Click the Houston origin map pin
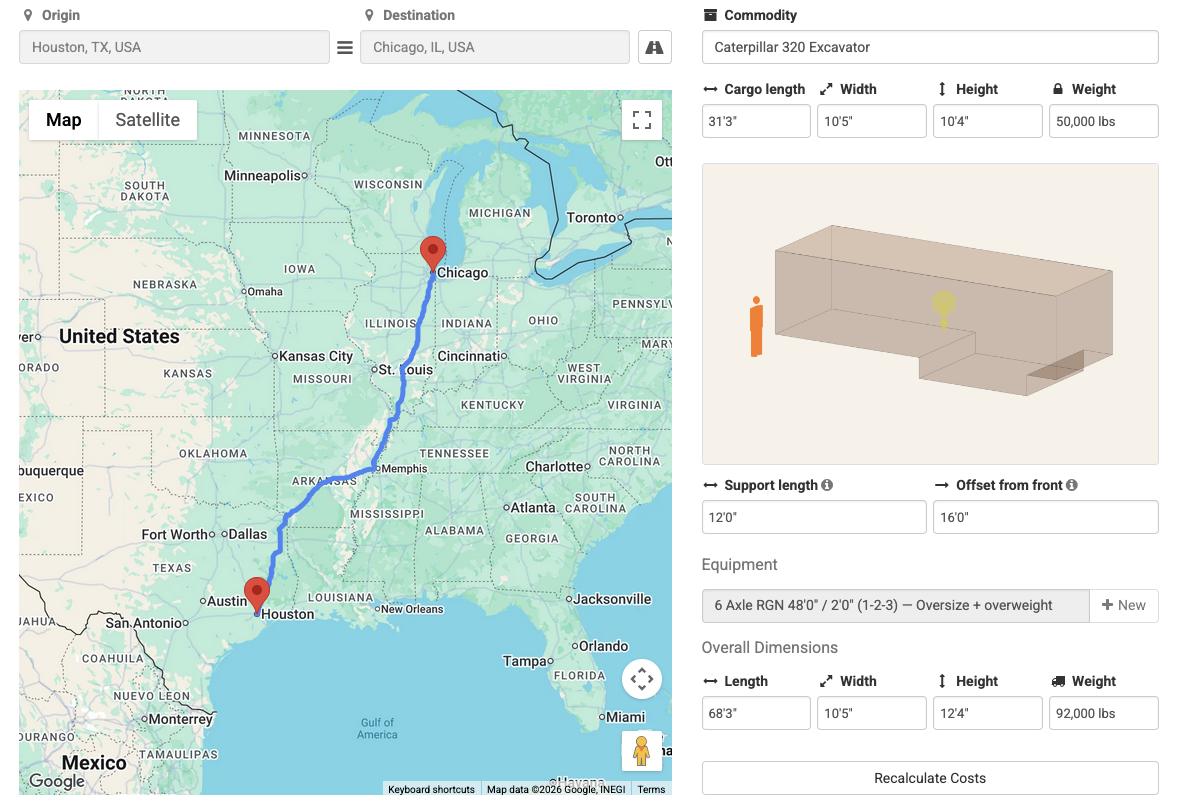Image resolution: width=1184 pixels, height=803 pixels. pos(257,595)
